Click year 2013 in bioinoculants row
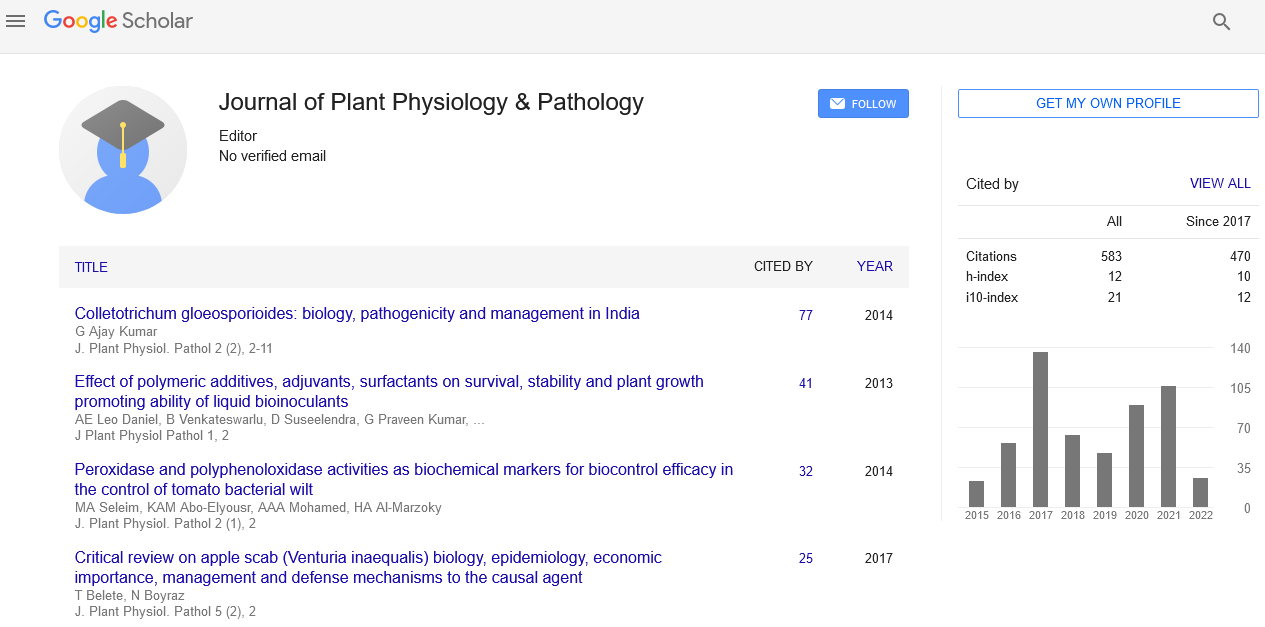Viewport: 1265px width, 627px height. pos(879,383)
